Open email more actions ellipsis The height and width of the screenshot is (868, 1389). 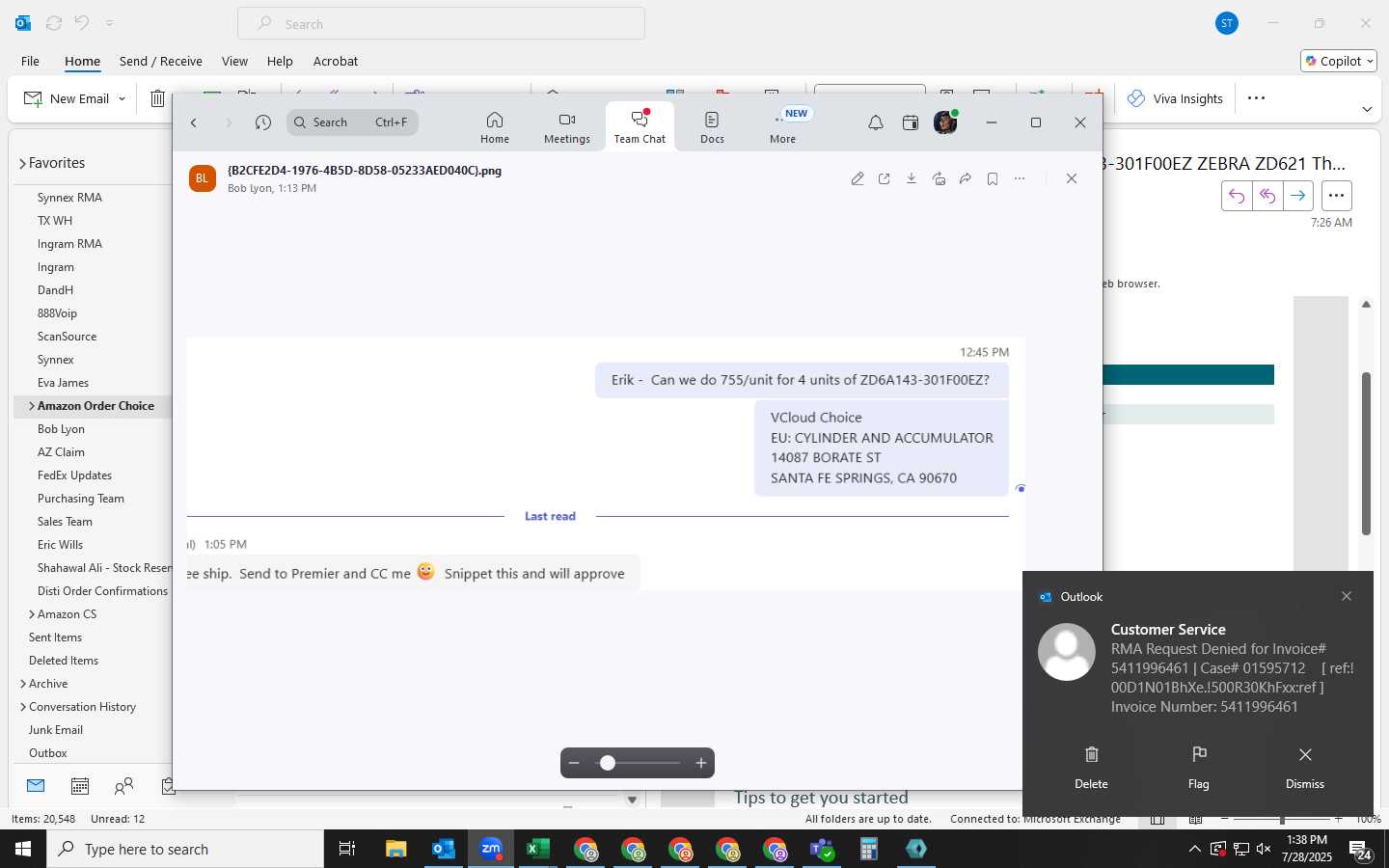tap(1336, 196)
